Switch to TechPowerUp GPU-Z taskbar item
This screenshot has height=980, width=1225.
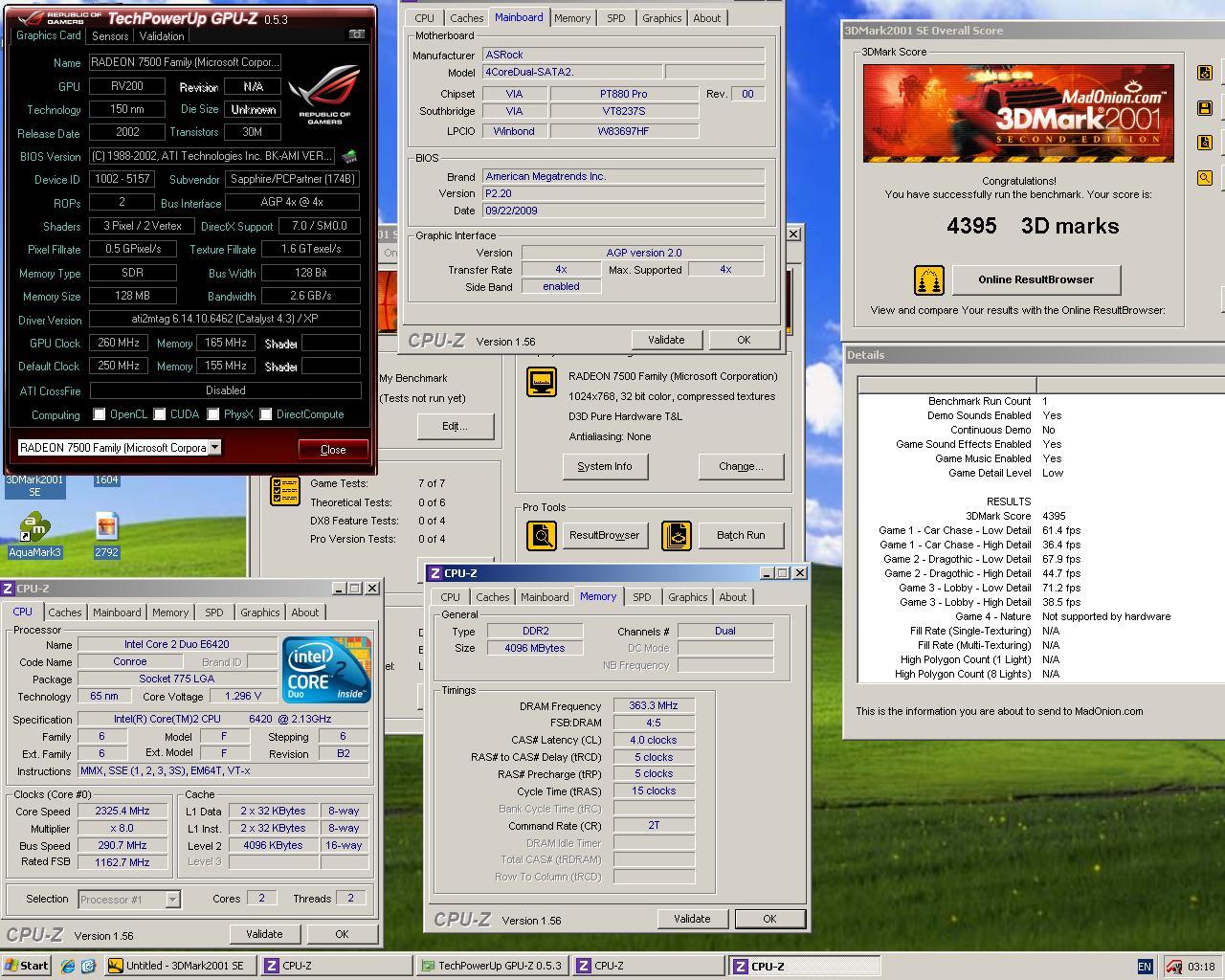(x=493, y=966)
